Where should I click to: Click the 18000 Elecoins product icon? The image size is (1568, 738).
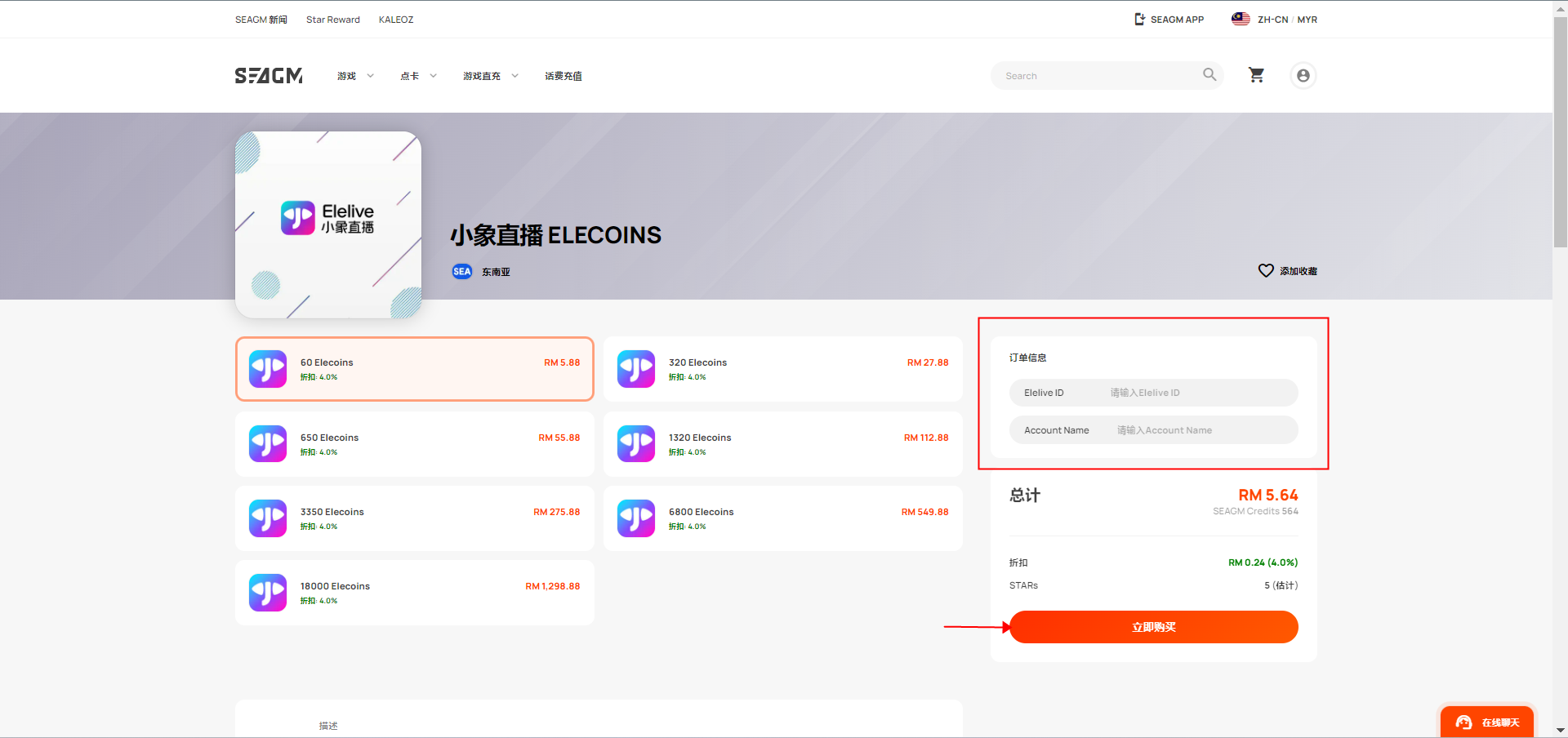(268, 593)
